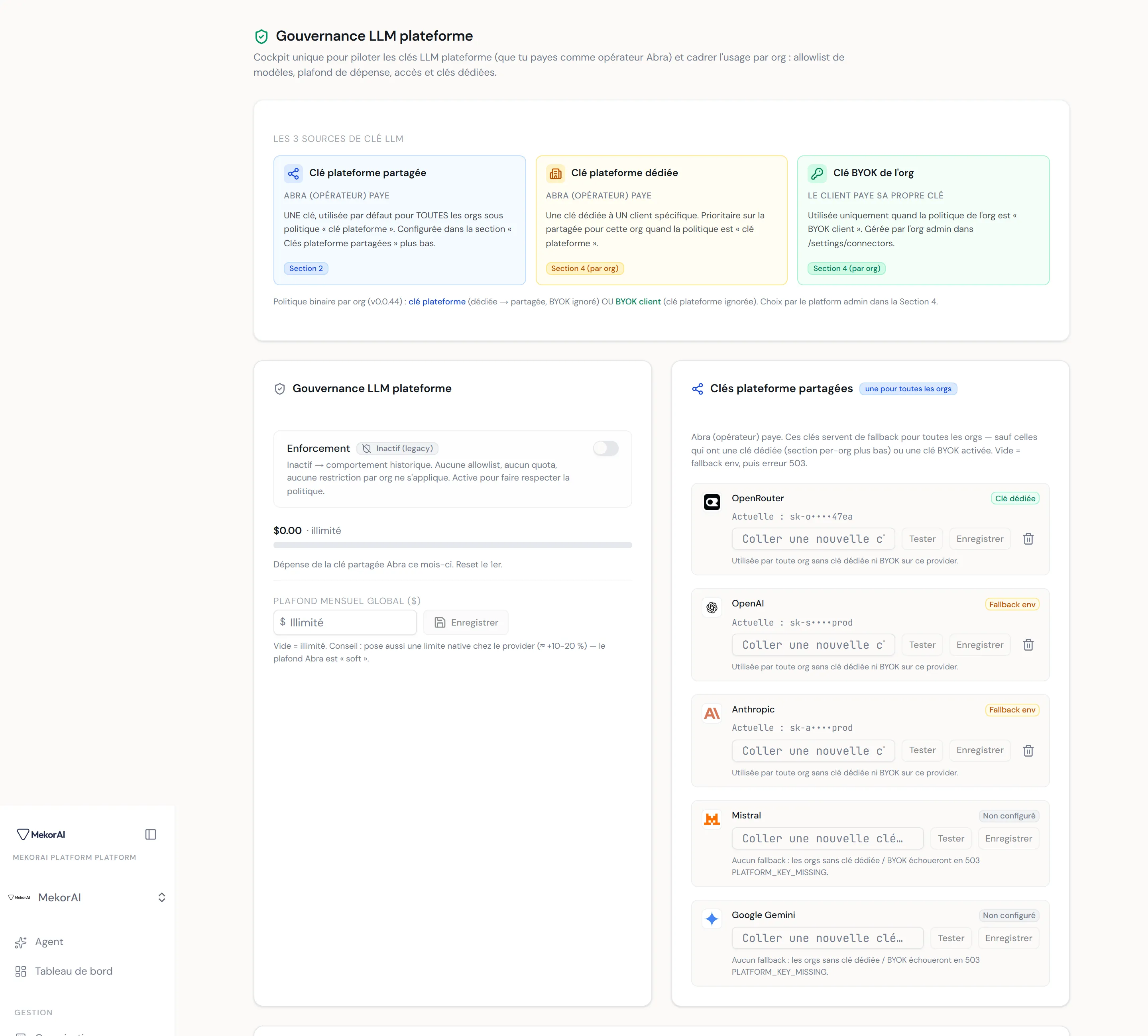Open the MekorAI organization switcher
Viewport: 1148px width, 1036px height.
pos(87,898)
